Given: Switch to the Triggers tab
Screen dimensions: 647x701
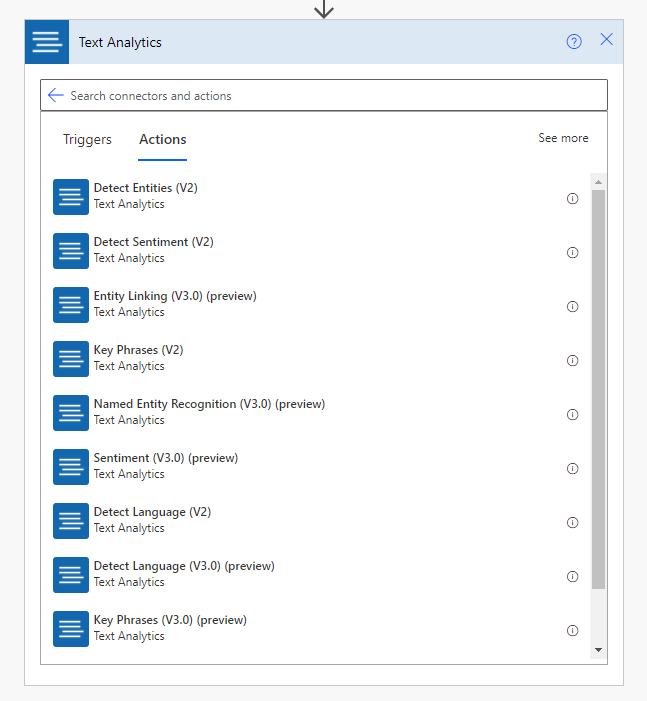Looking at the screenshot, I should (87, 139).
